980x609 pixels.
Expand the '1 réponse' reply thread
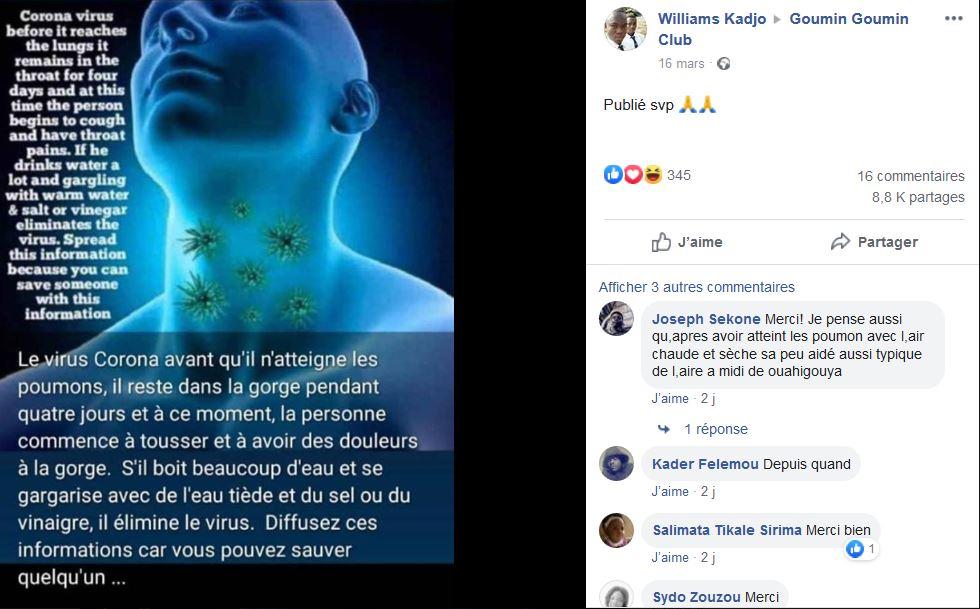(716, 429)
